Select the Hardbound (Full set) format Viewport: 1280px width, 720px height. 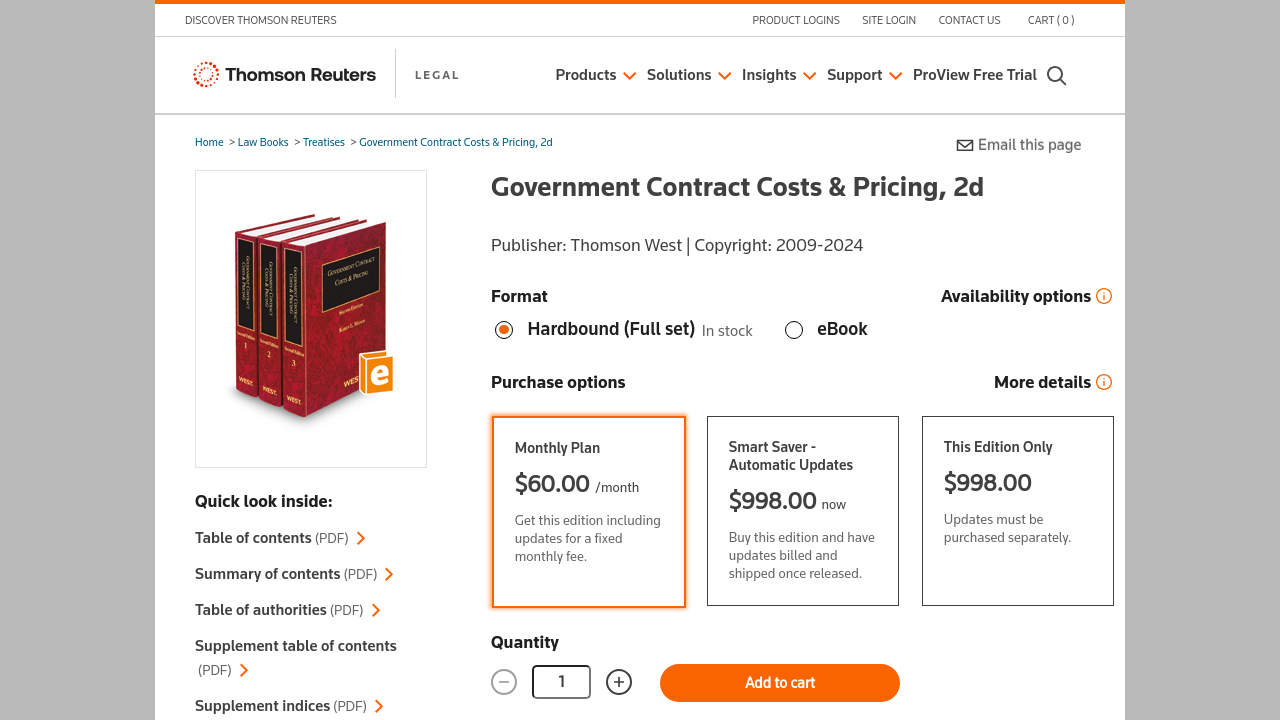point(504,330)
